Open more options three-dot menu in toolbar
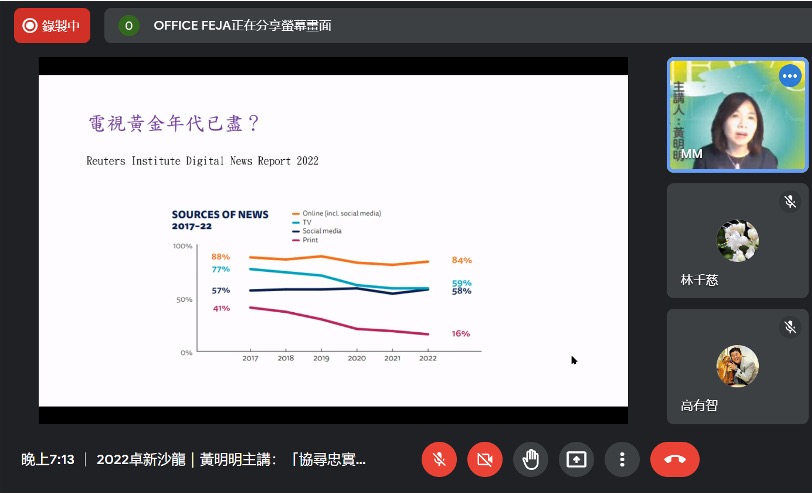Viewport: 812px width, 494px height. coord(622,459)
